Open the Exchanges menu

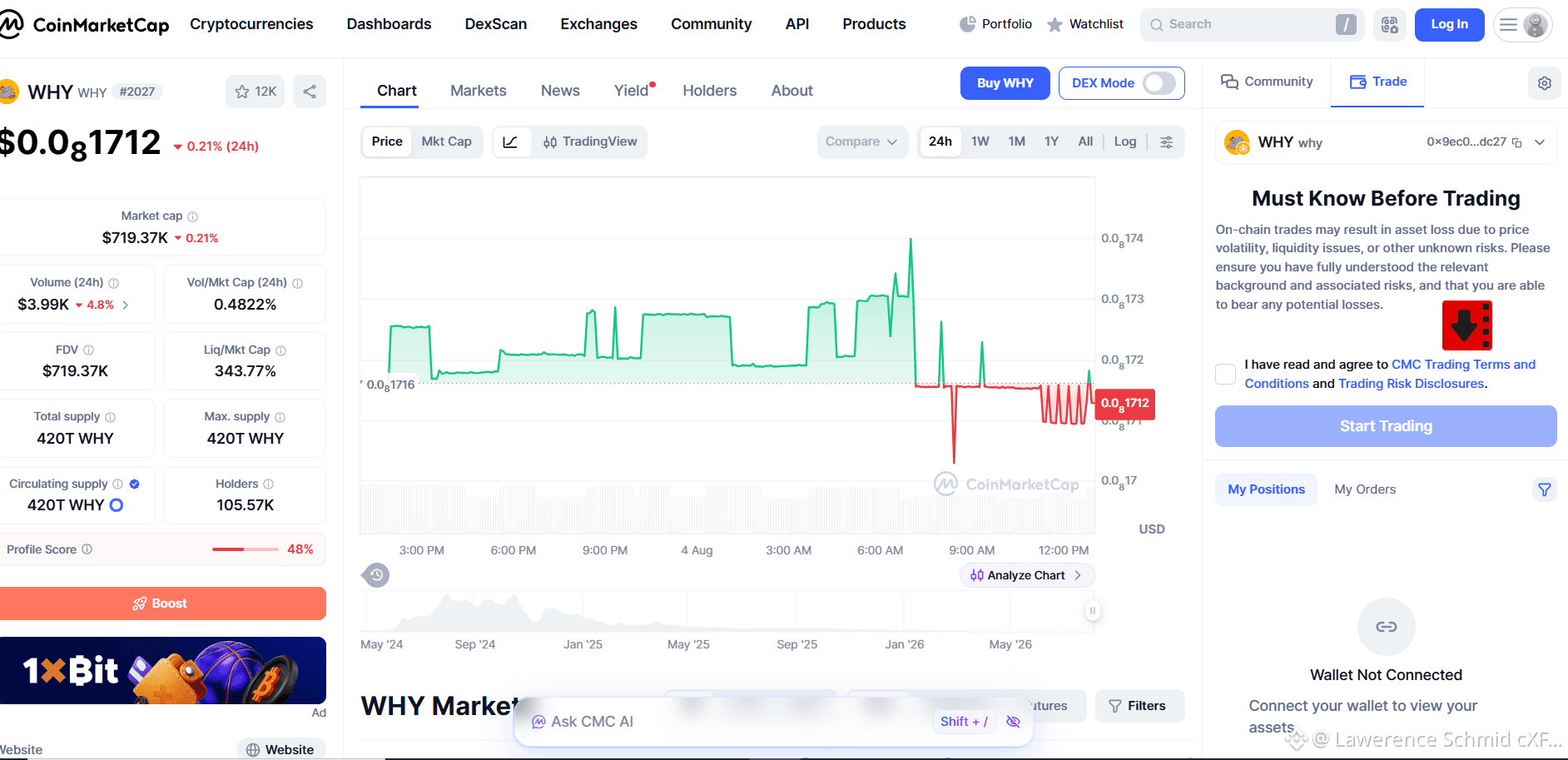599,24
